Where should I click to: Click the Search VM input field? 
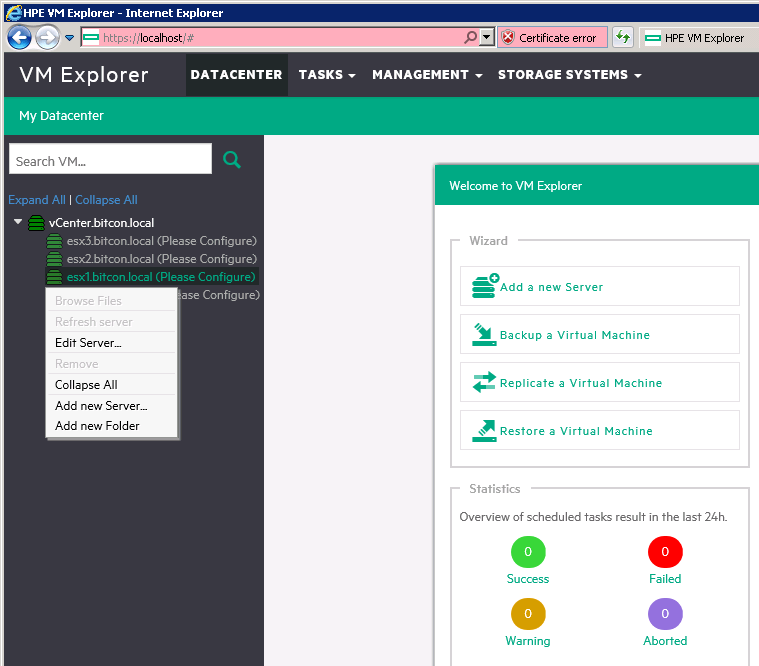pyautogui.click(x=110, y=159)
